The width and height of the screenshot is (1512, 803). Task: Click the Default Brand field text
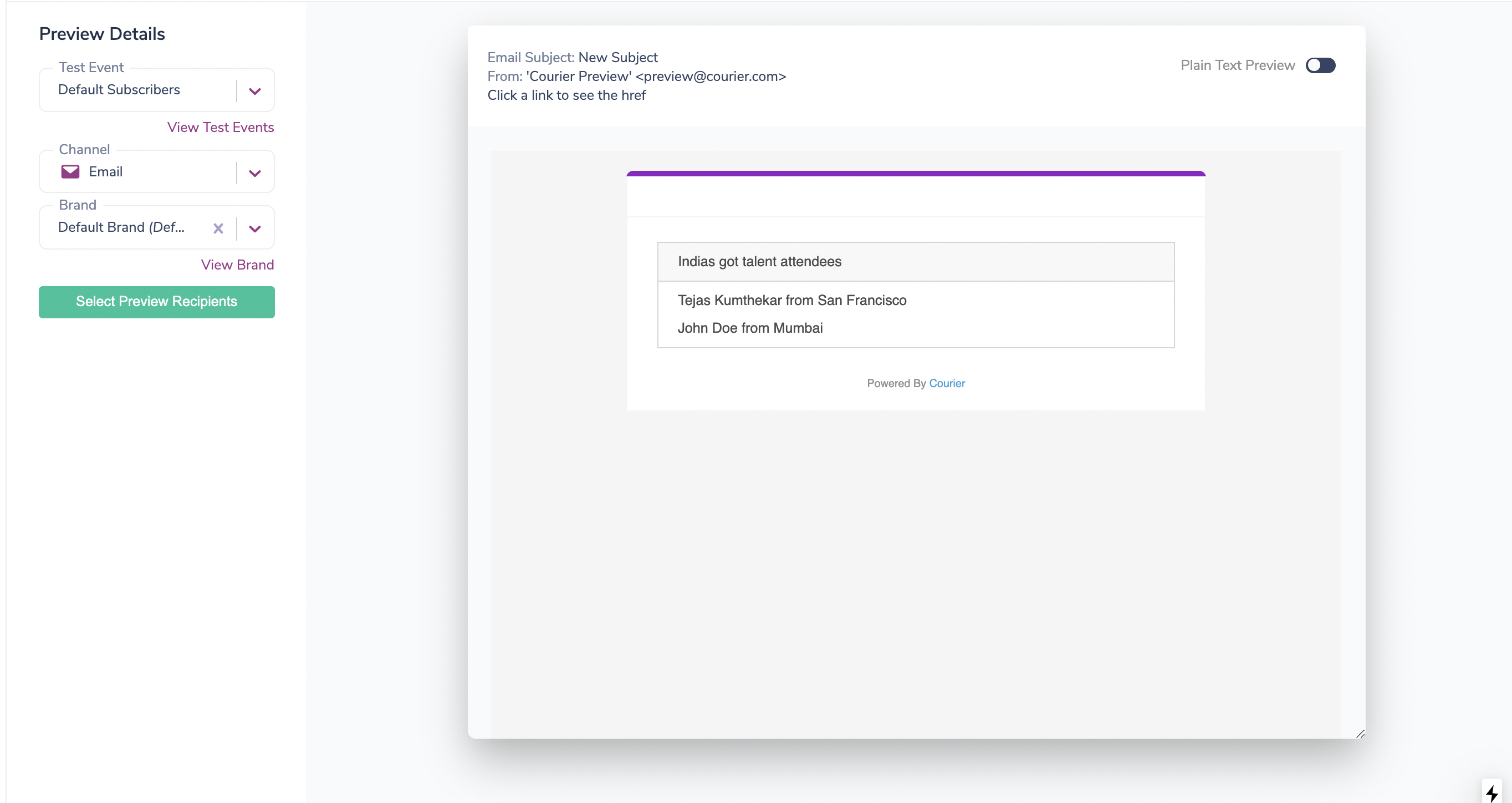(121, 227)
